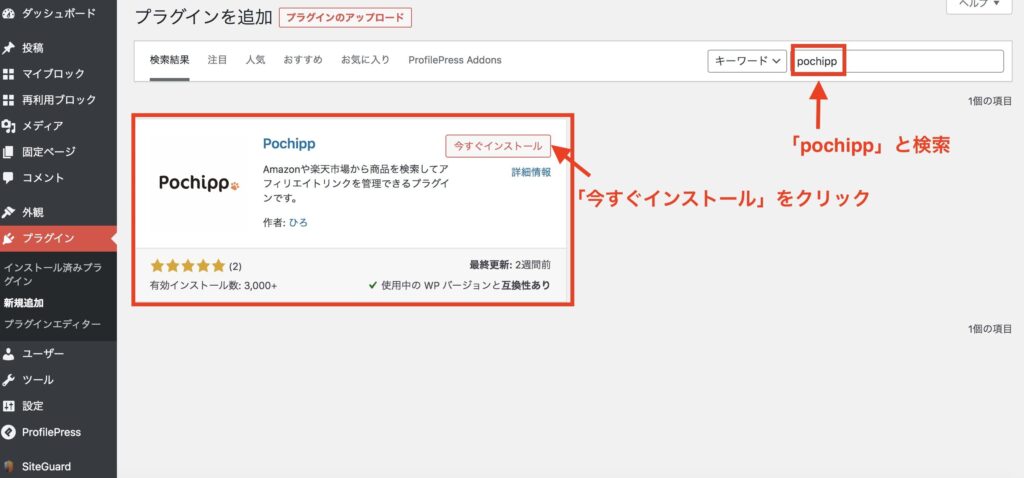Open コメント menu item
The image size is (1024, 478).
pos(43,178)
